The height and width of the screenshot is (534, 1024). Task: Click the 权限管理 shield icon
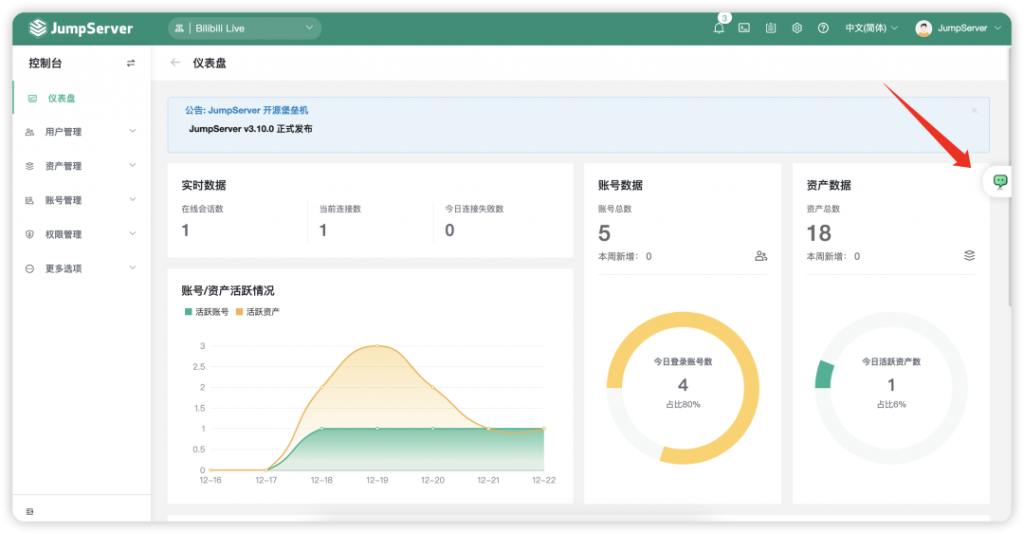tap(29, 234)
